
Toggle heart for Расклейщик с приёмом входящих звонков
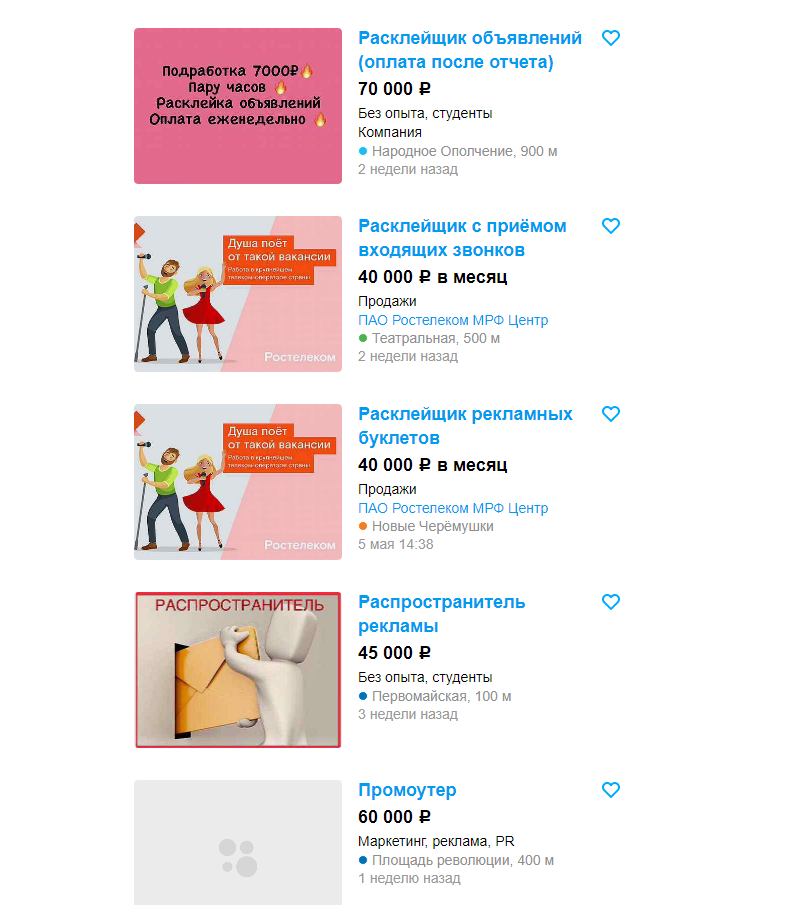[611, 226]
